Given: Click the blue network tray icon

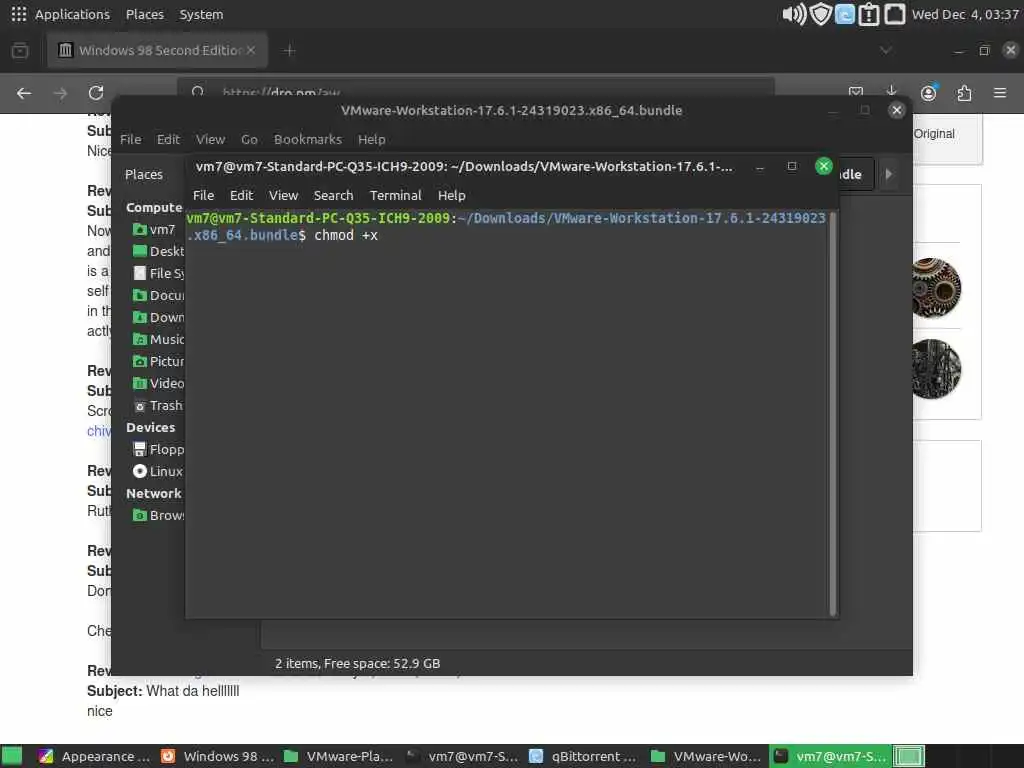Looking at the screenshot, I should click(x=844, y=14).
